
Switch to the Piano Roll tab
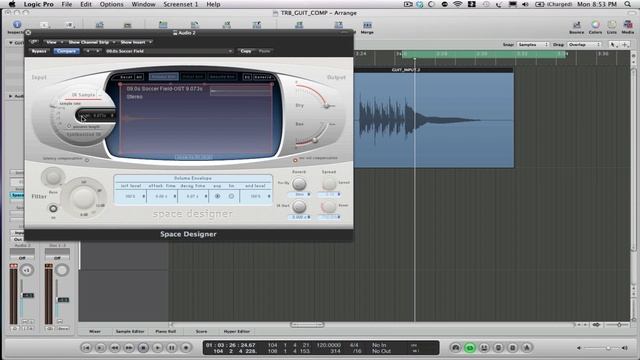[x=165, y=331]
